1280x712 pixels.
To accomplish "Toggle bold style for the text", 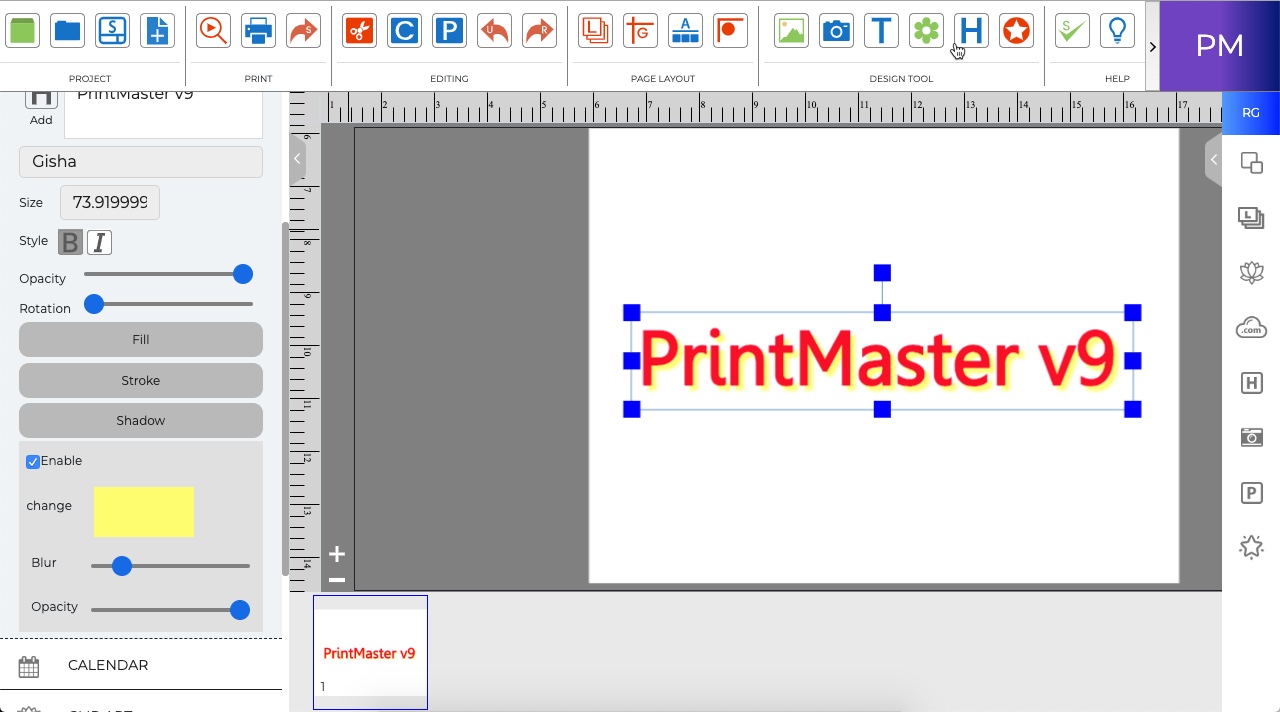I will click(70, 242).
